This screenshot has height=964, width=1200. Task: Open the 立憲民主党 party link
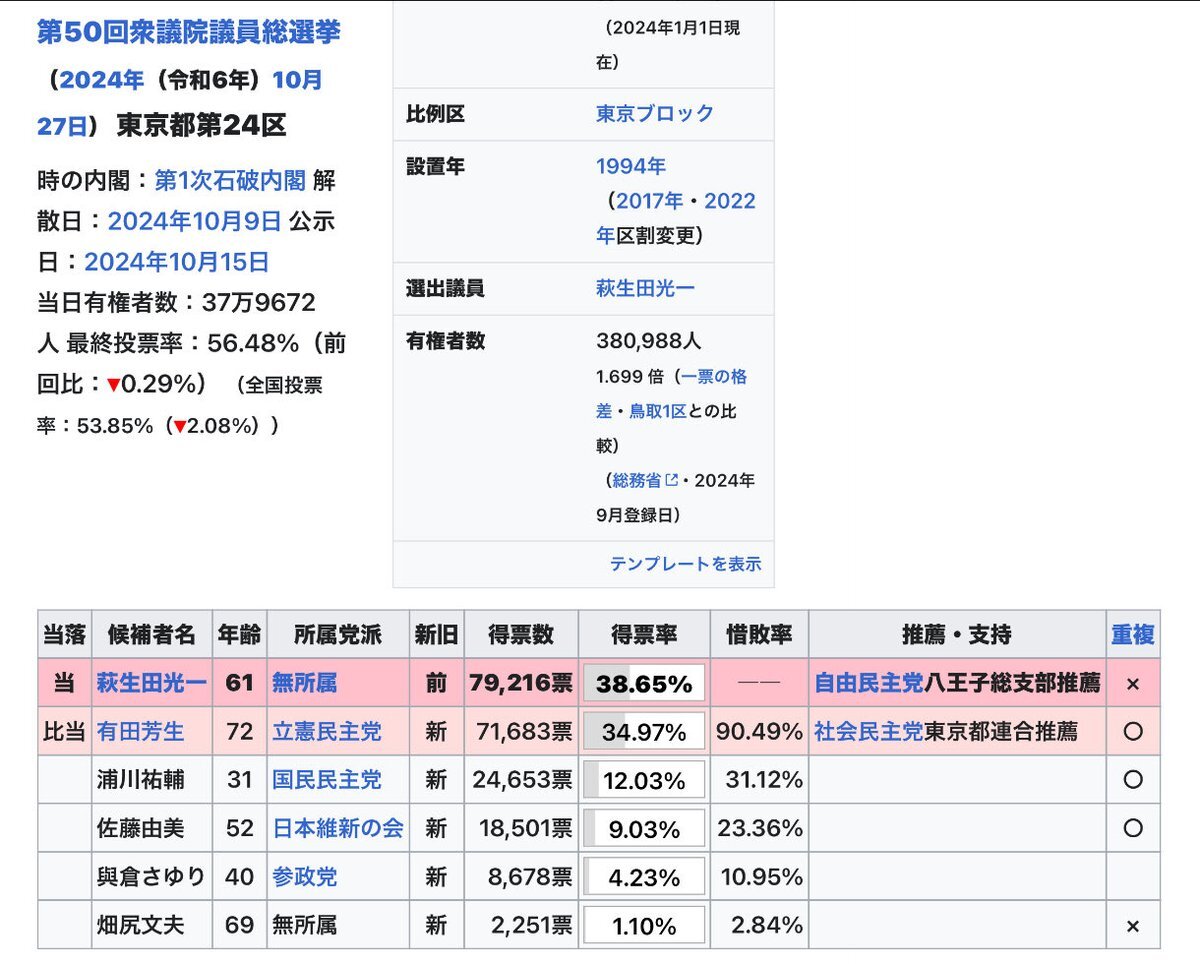327,732
